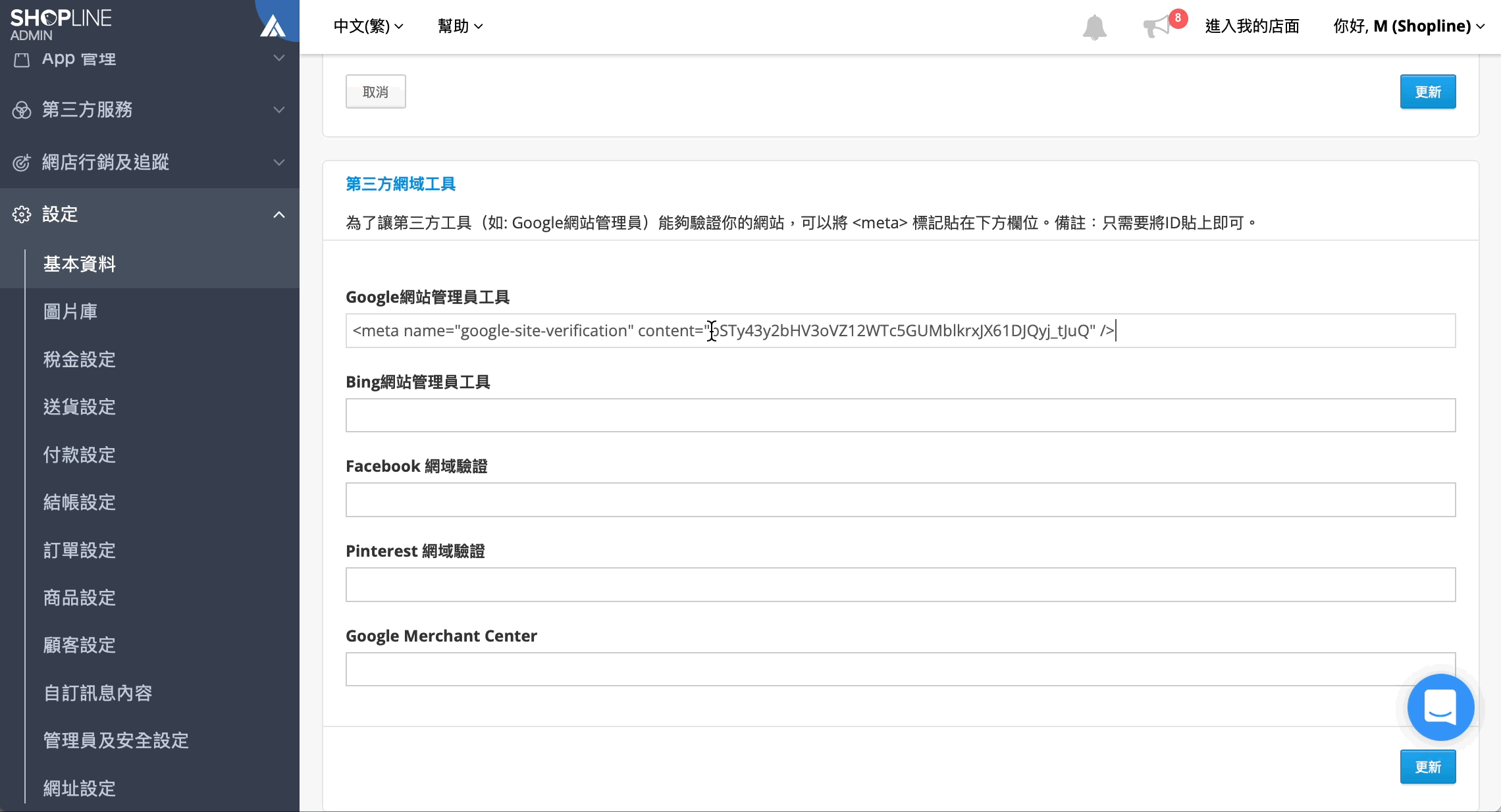Open 結帳設定 settings page
The width and height of the screenshot is (1501, 812).
[80, 502]
